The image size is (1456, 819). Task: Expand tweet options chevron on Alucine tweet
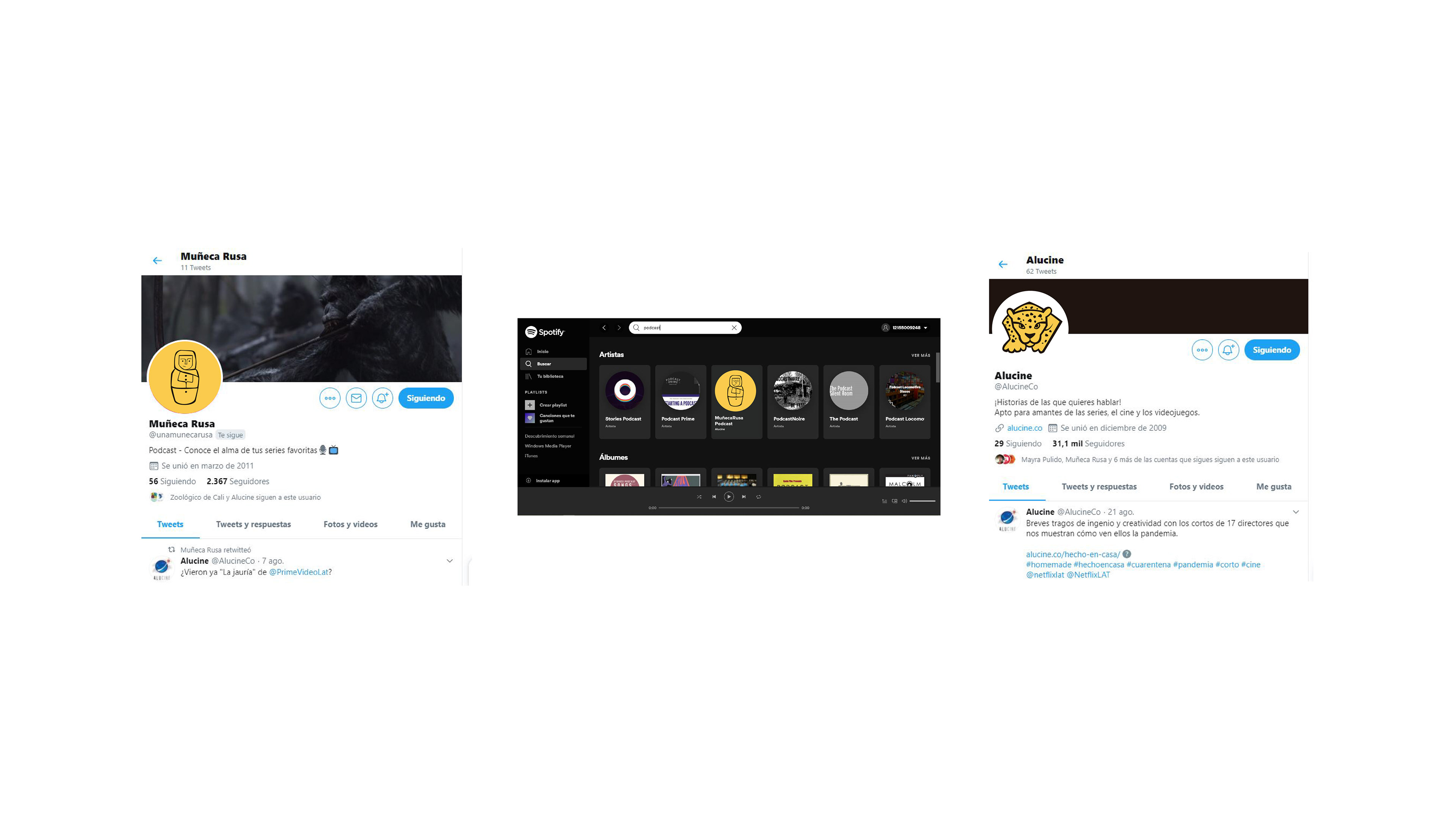point(1296,512)
